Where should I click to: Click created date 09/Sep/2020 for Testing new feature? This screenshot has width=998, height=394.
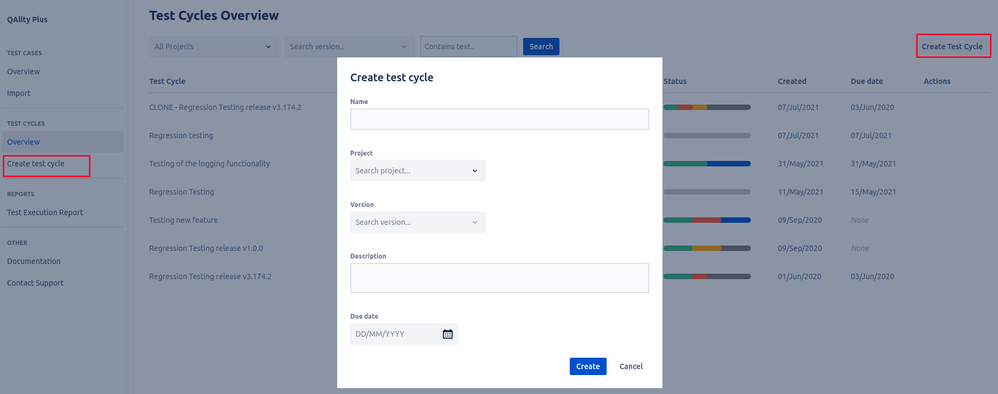(800, 220)
